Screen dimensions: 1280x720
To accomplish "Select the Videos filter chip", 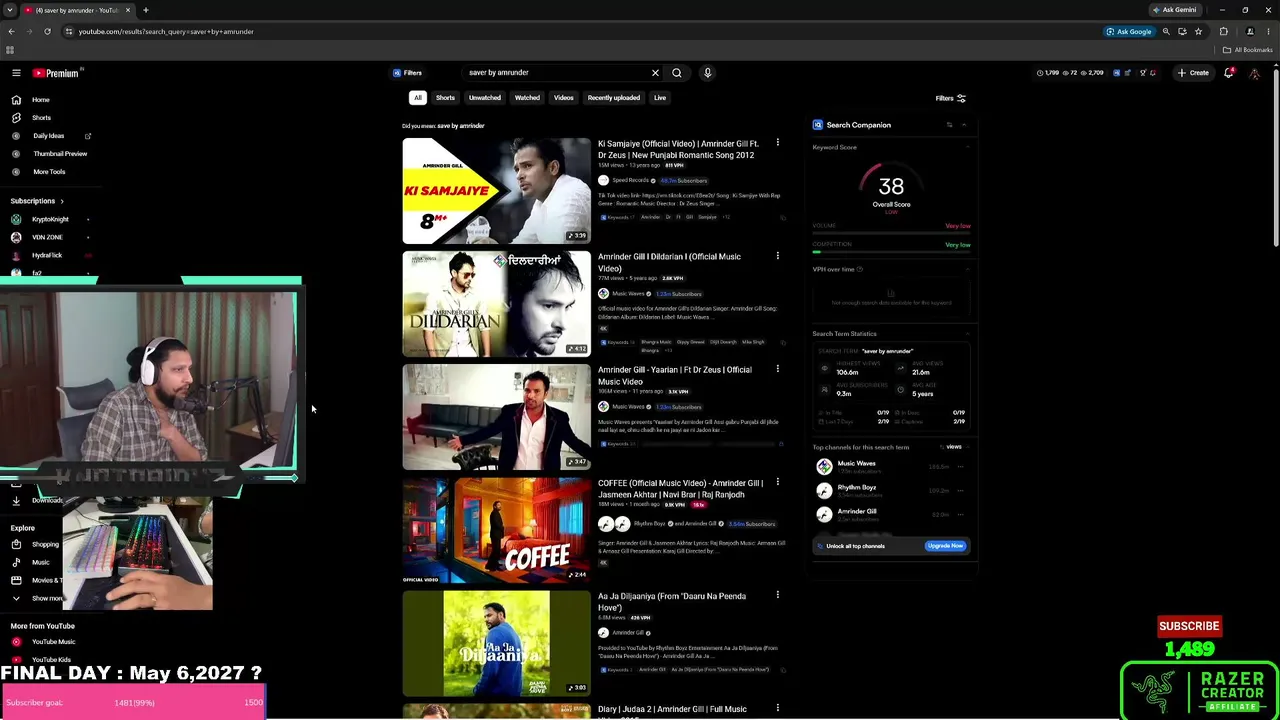I will click(564, 98).
